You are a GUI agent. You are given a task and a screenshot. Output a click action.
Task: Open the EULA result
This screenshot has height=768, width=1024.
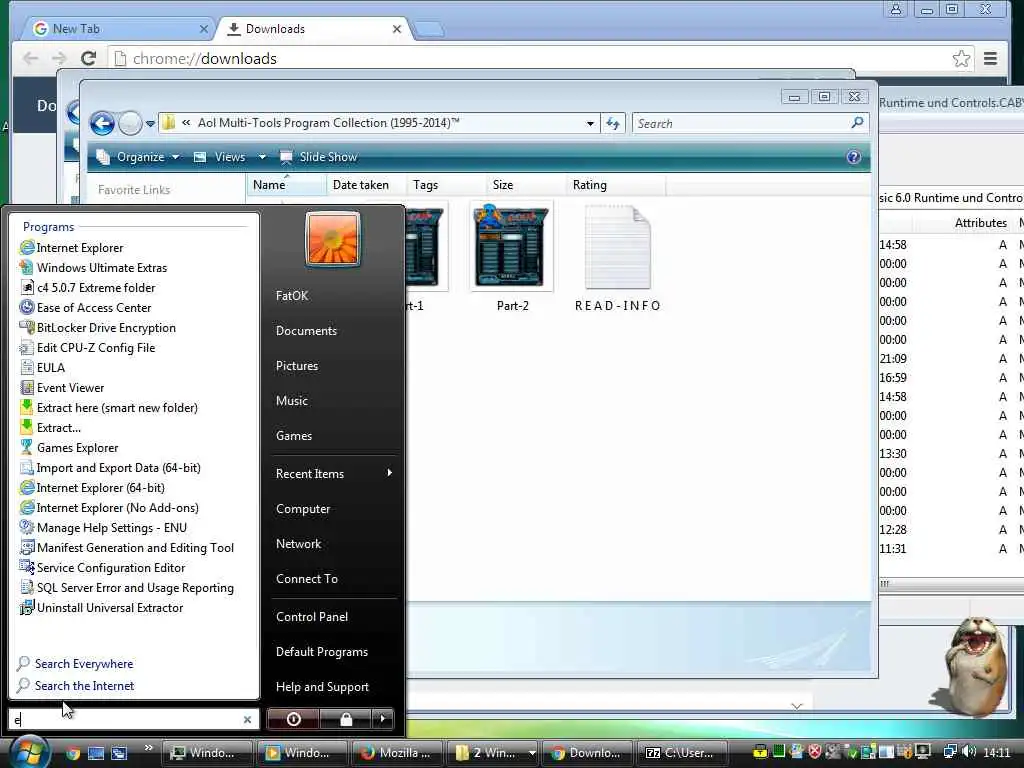[42, 368]
